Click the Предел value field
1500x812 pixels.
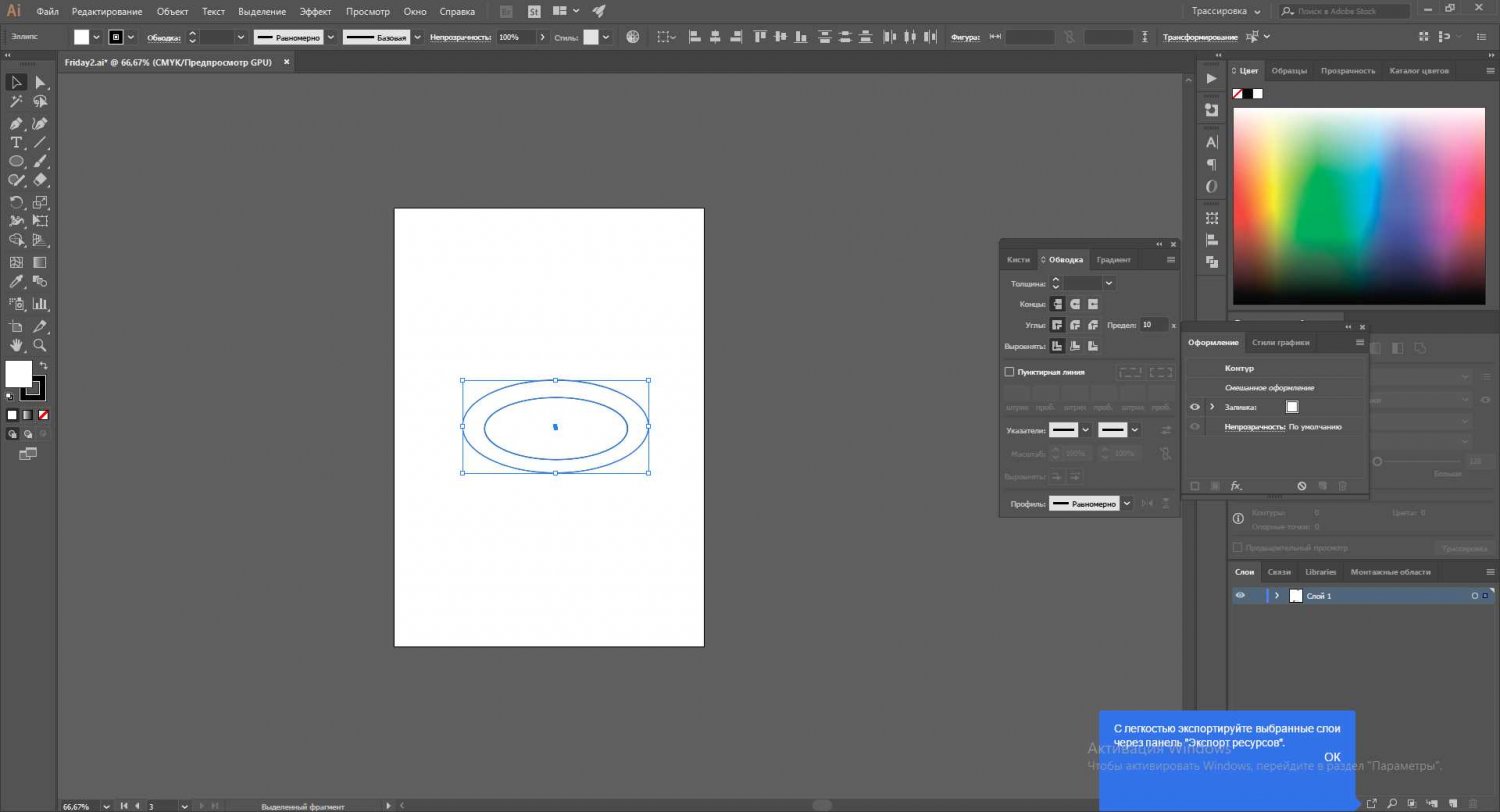point(1152,325)
